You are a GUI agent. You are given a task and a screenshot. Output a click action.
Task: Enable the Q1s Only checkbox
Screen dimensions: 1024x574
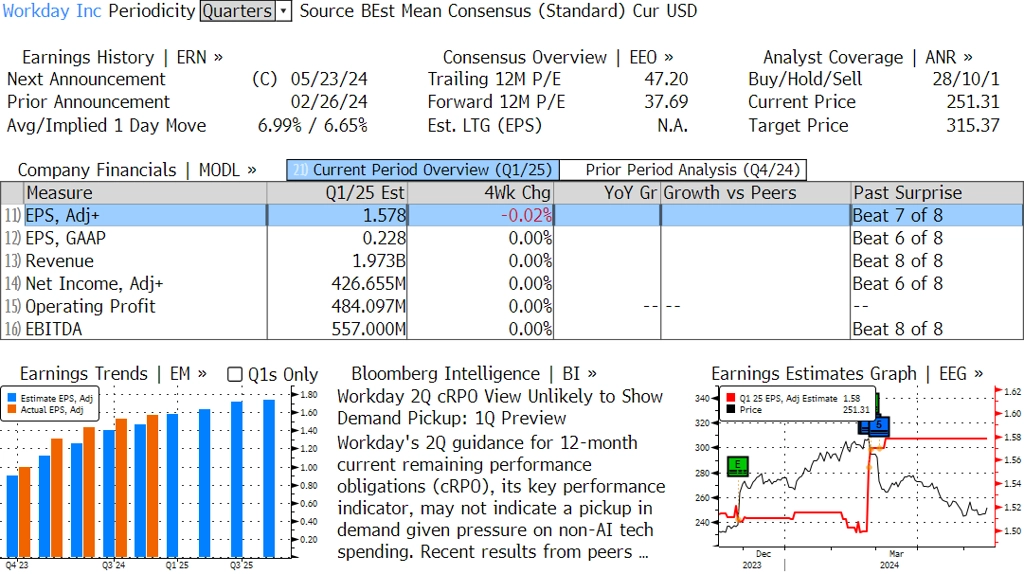234,374
